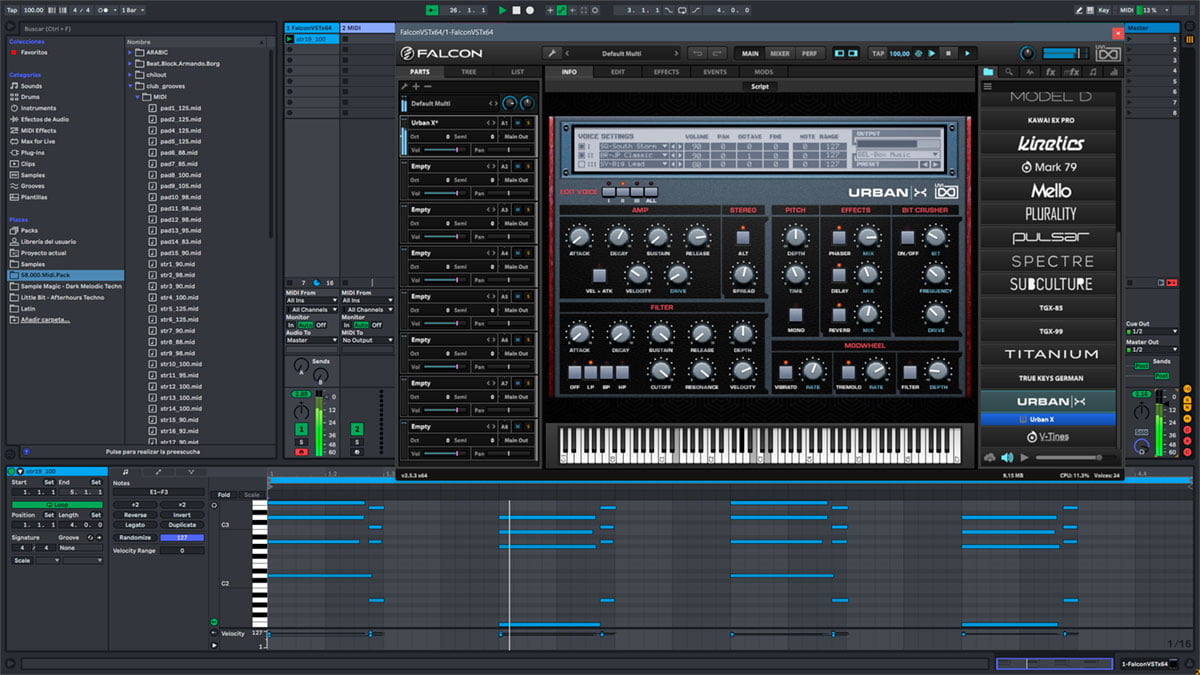Toggle the Mono pitch switch
The height and width of the screenshot is (675, 1200).
(x=795, y=314)
